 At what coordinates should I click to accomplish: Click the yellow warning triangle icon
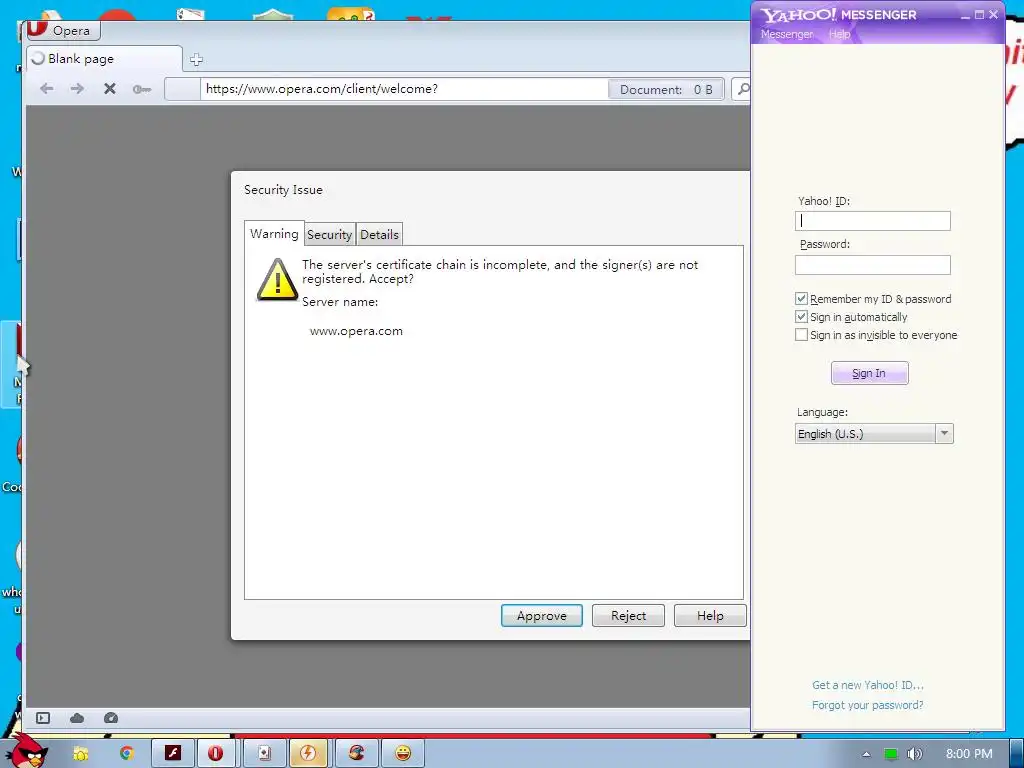click(x=278, y=280)
